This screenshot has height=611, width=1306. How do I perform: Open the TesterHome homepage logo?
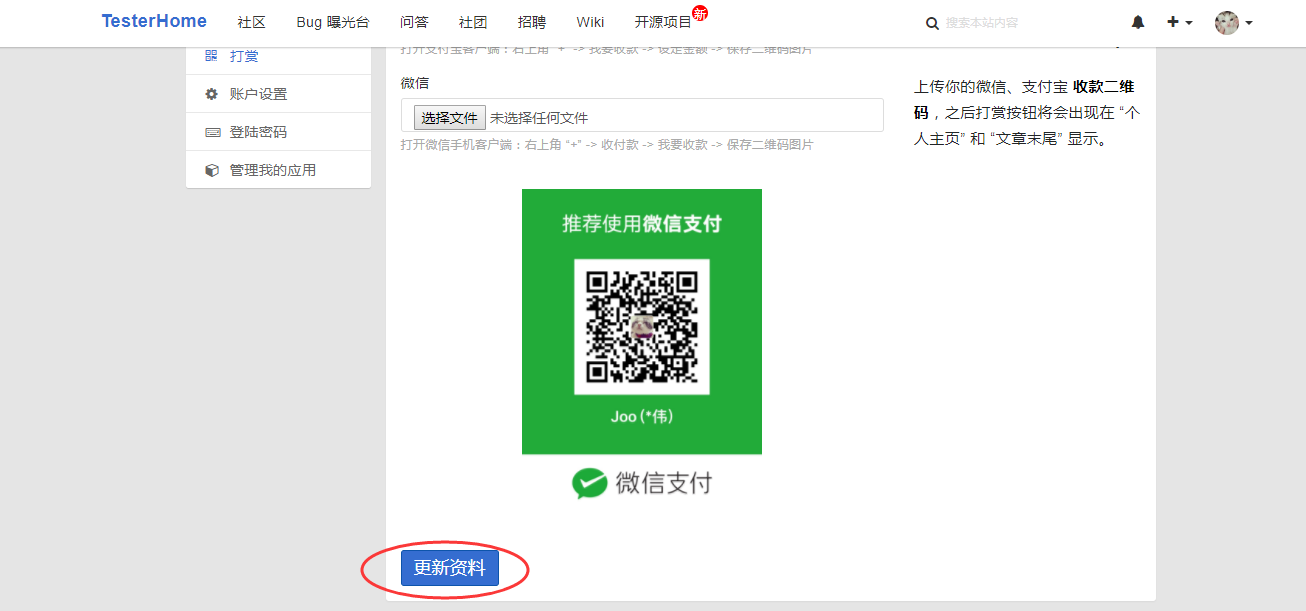coord(154,21)
